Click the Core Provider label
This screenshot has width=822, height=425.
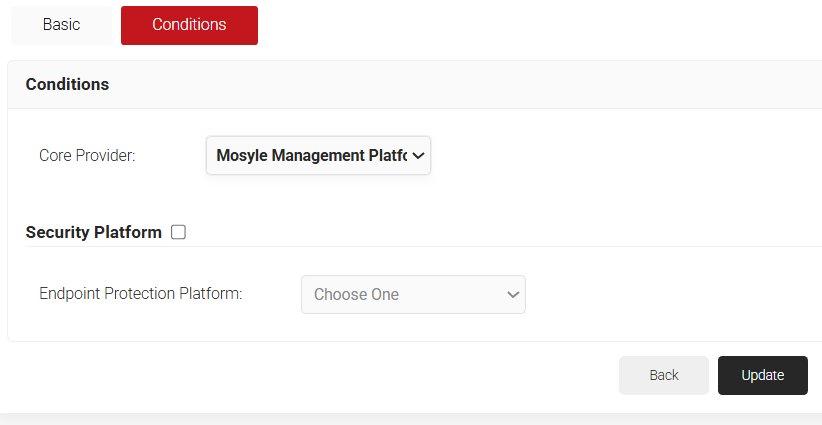pyautogui.click(x=87, y=156)
